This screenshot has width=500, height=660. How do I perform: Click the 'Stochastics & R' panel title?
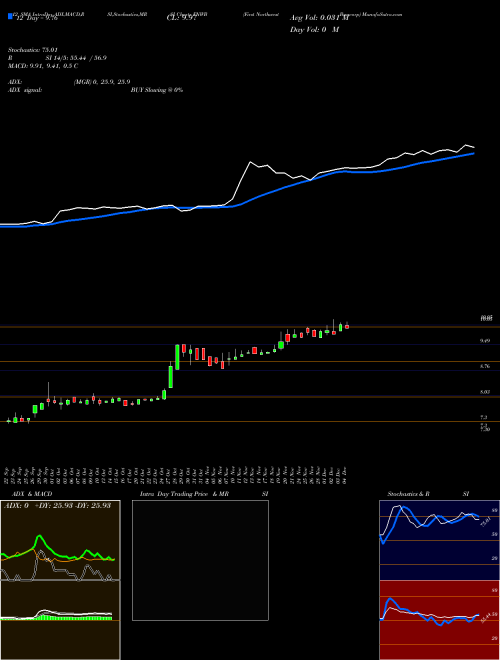[409, 494]
